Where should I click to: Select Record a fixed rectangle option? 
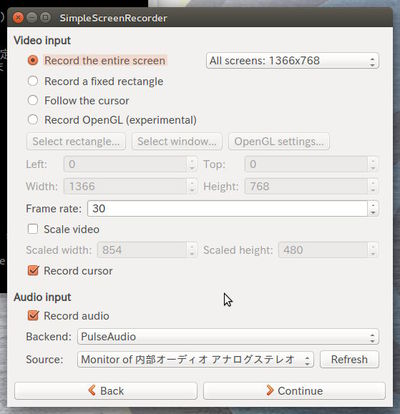tap(33, 81)
